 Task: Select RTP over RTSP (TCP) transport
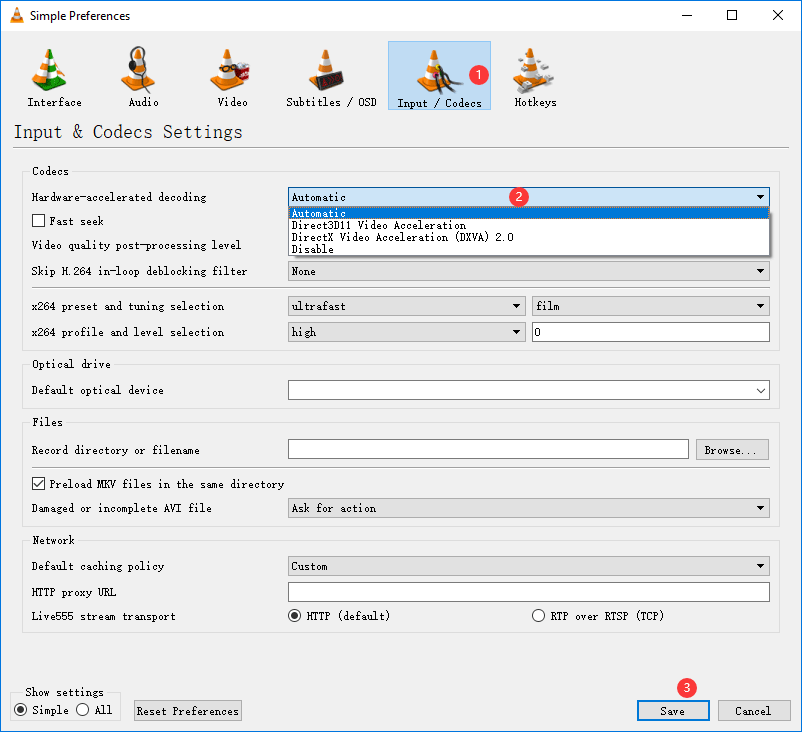tap(538, 616)
